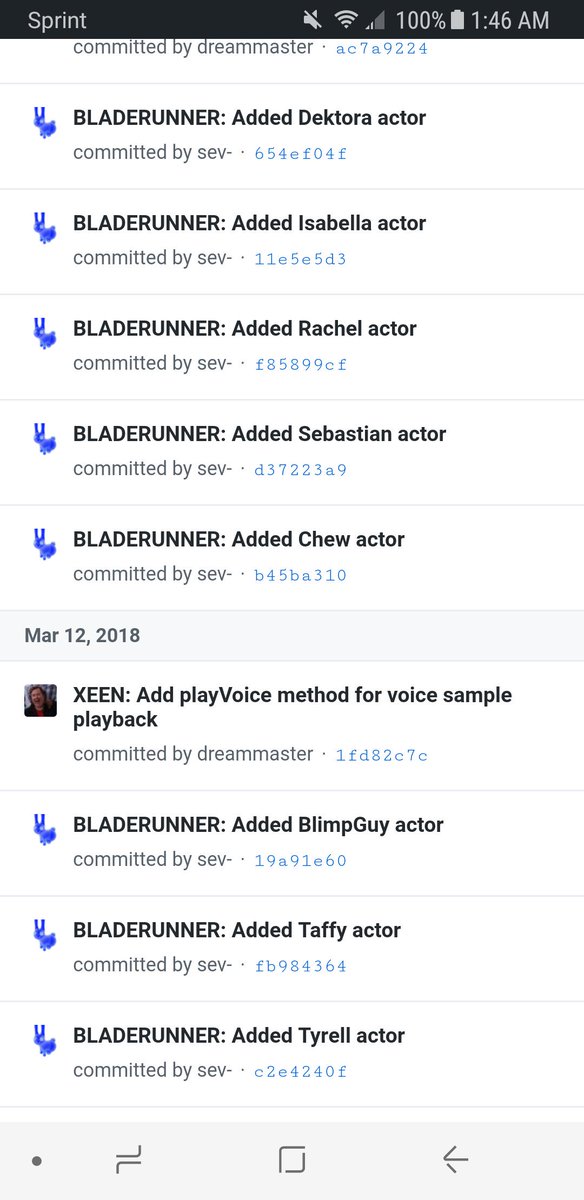Open commit hash b45ba310

point(301,576)
